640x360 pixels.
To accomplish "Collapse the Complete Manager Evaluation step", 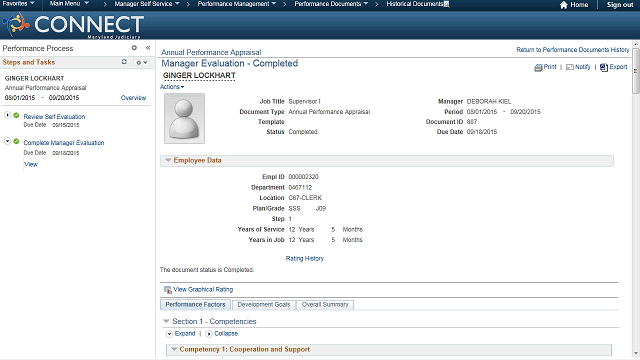I will tap(7, 141).
